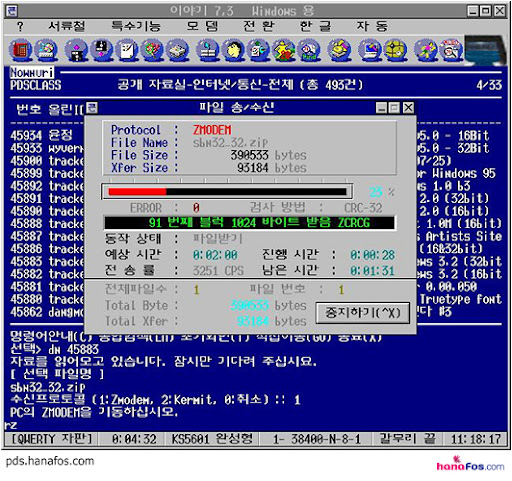The image size is (512, 481).
Task: Click the flower bouquet toolbar icon
Action: tap(152, 50)
